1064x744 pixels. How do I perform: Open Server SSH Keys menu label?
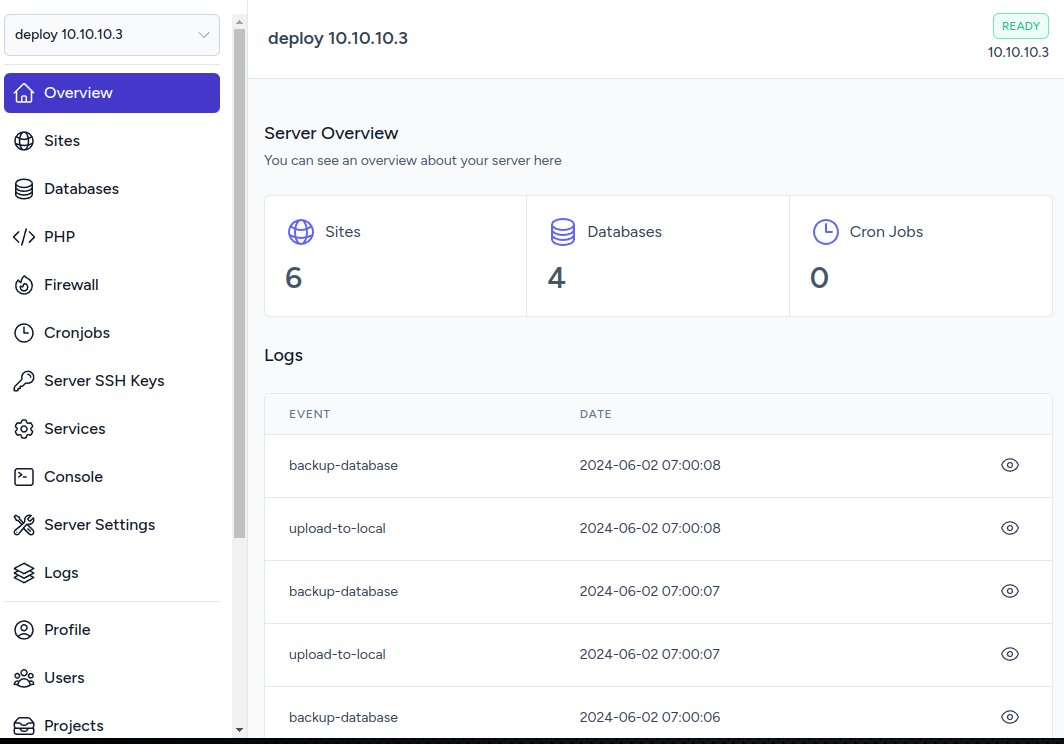pos(104,381)
